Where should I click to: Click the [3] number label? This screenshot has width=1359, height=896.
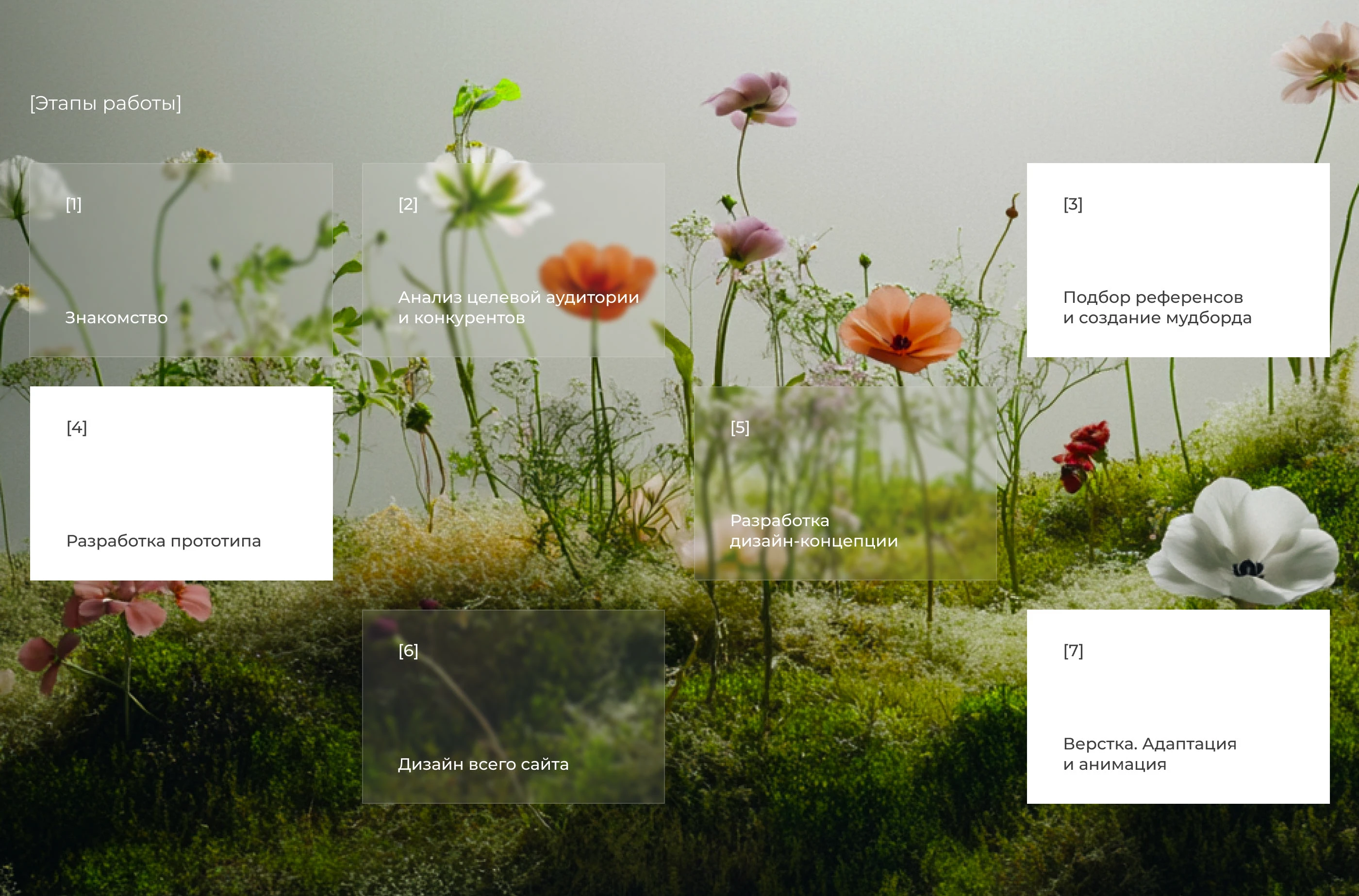[x=1073, y=204]
